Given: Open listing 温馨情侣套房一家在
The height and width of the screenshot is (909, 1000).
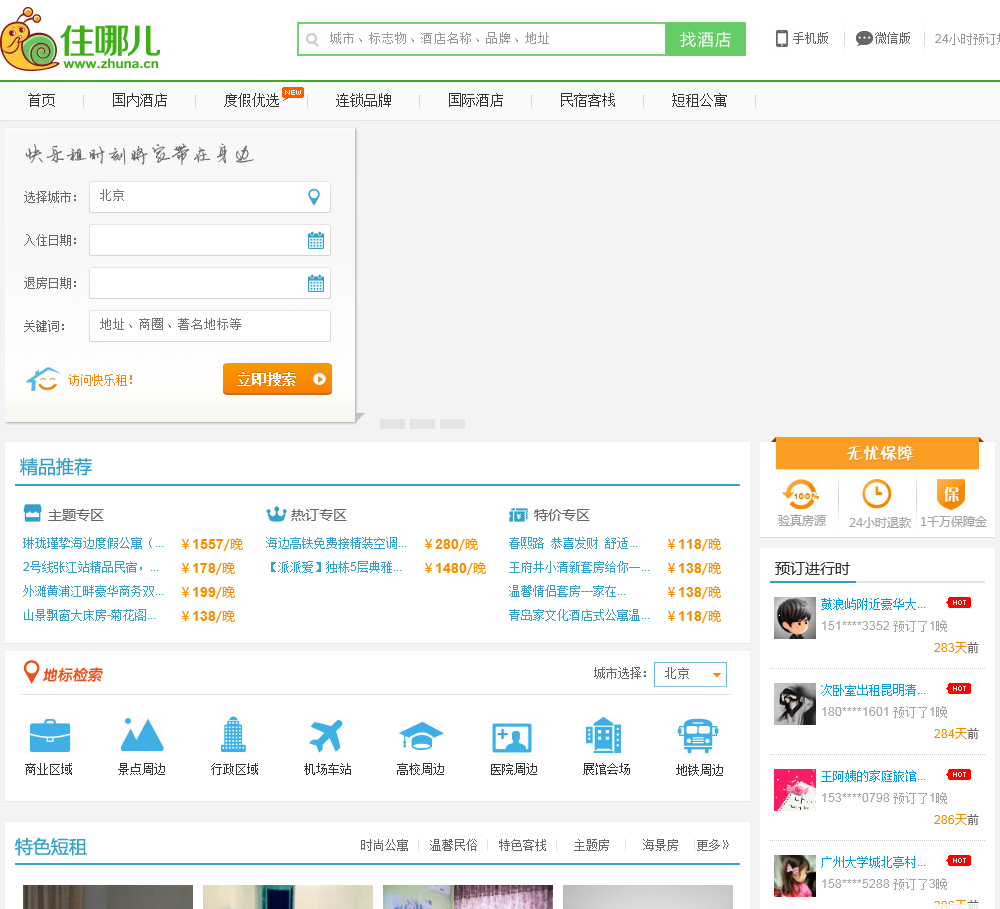Looking at the screenshot, I should [x=567, y=591].
